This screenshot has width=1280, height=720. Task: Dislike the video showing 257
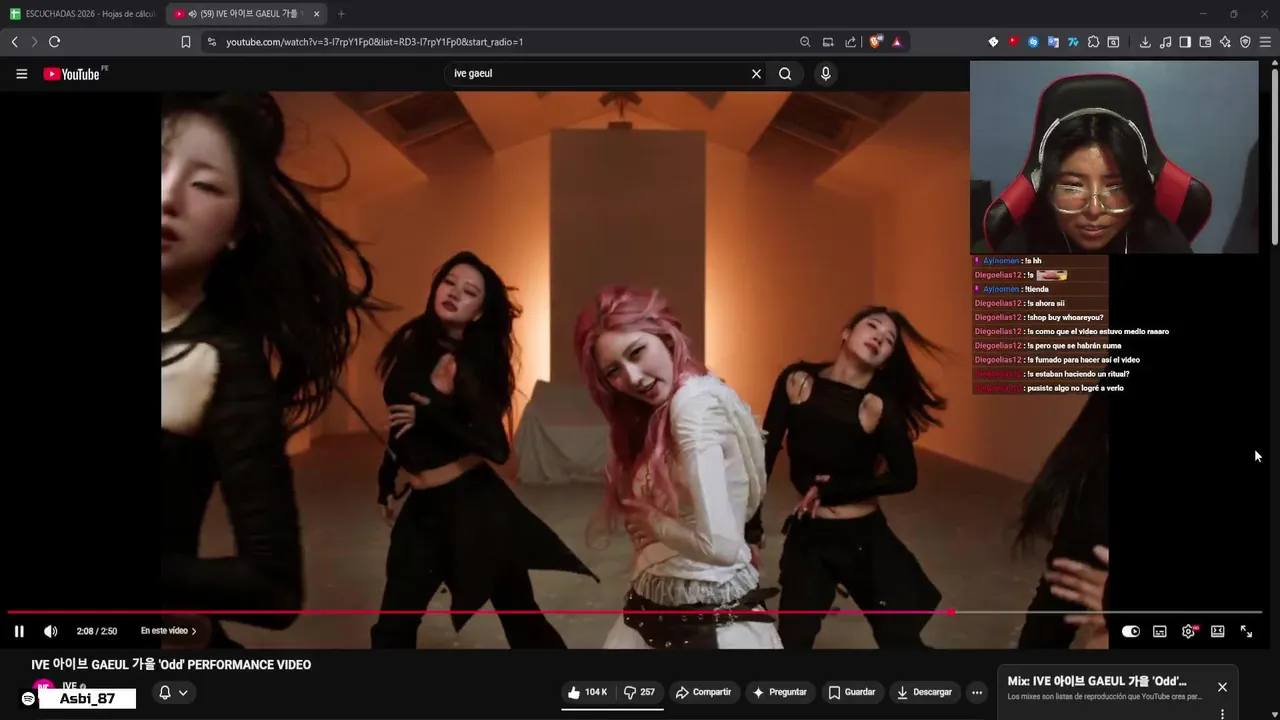pos(639,692)
